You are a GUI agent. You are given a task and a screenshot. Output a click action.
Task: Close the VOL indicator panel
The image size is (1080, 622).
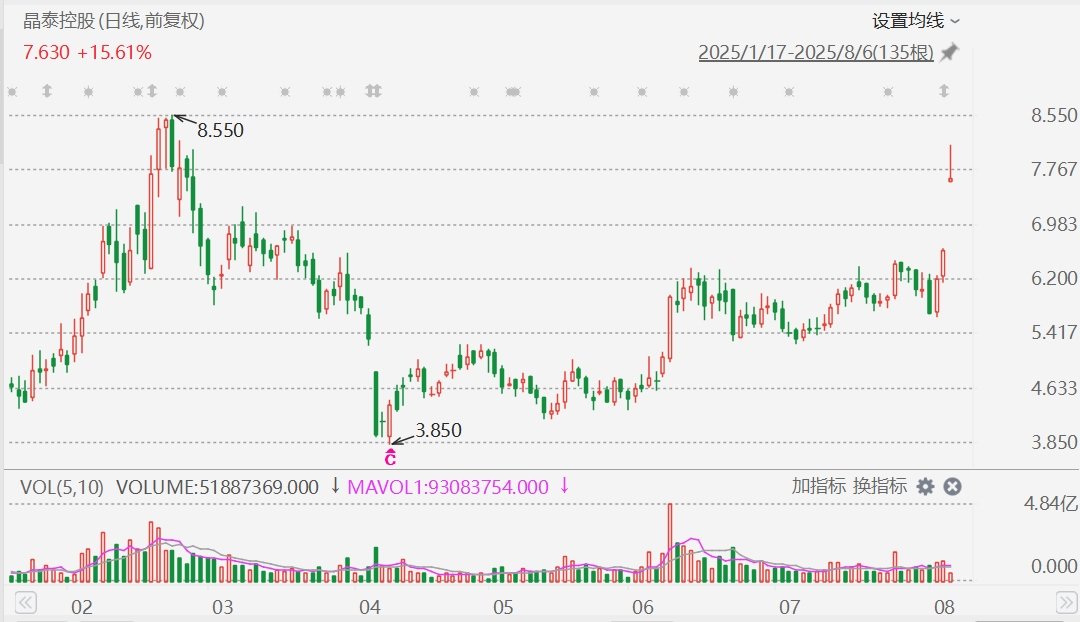[x=953, y=486]
